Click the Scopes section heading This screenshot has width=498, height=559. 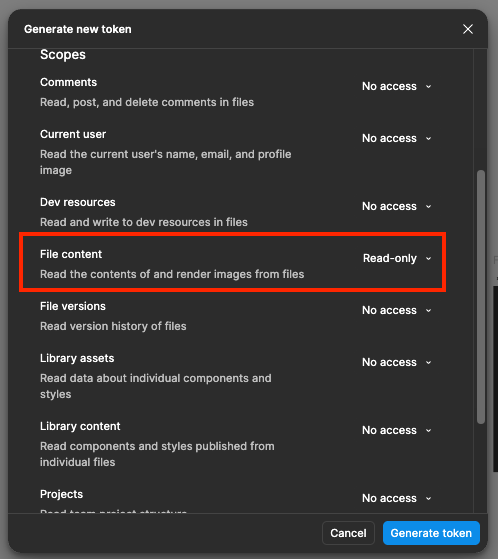click(63, 55)
